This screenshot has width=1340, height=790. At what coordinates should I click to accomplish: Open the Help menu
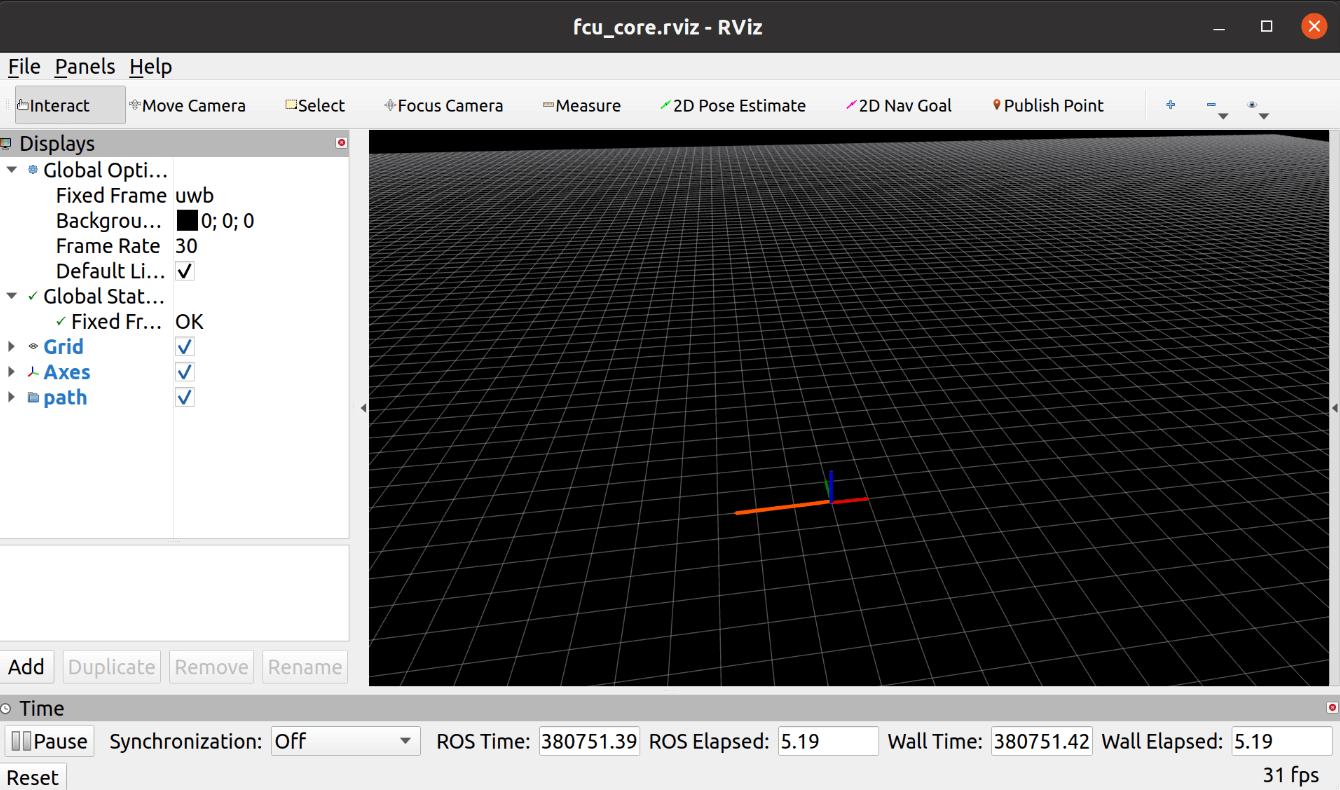(x=151, y=67)
